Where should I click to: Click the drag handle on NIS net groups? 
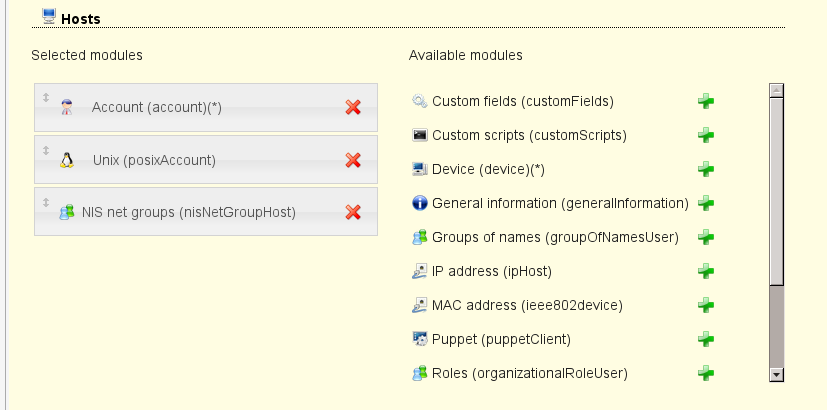[45, 202]
